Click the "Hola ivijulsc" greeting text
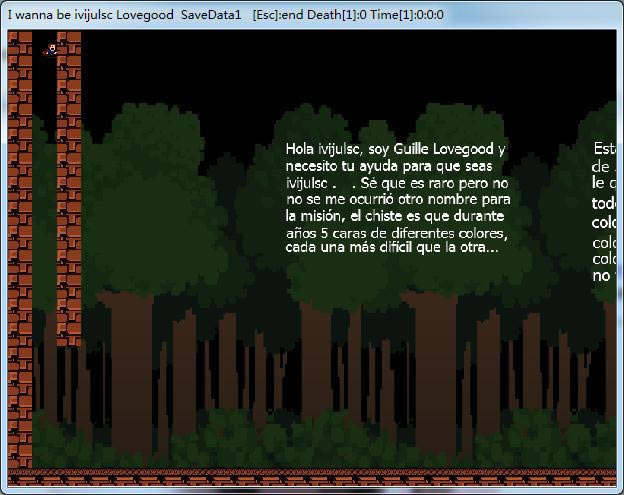 click(320, 149)
